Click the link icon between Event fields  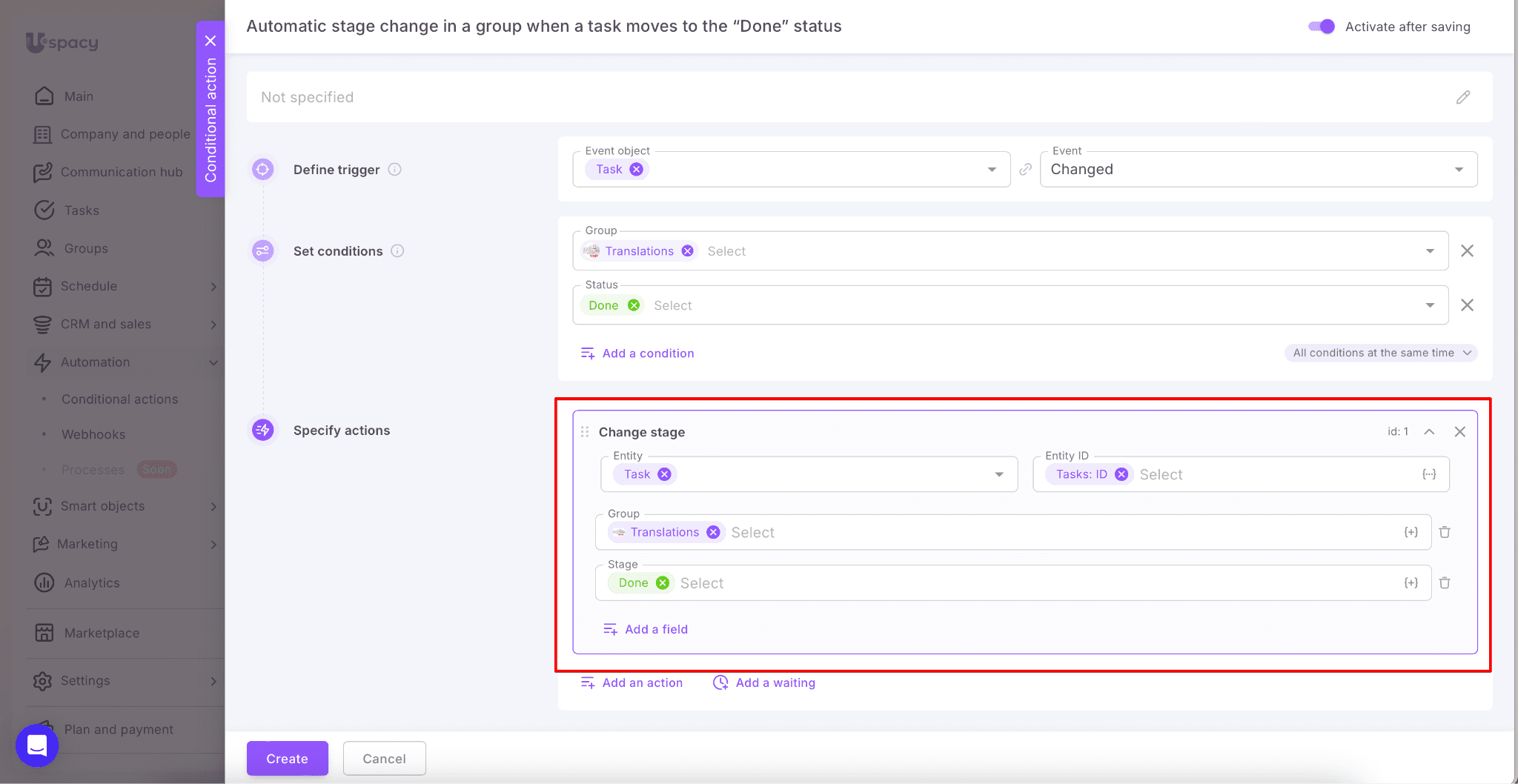1025,170
